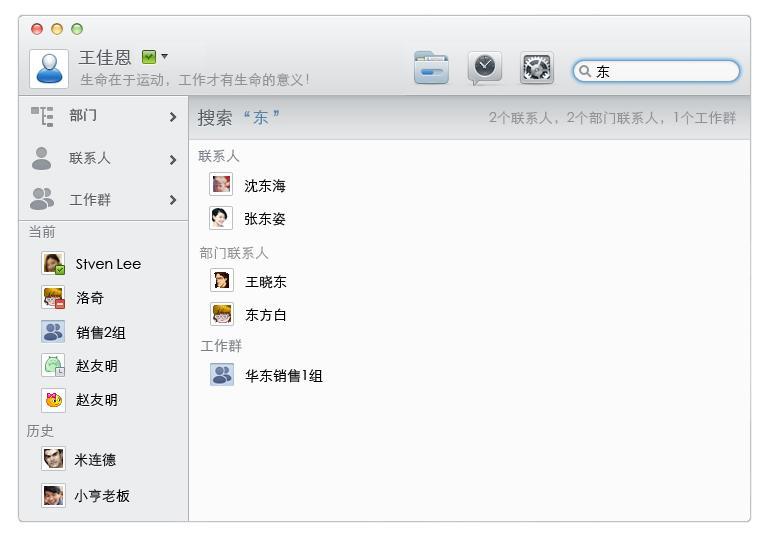The image size is (776, 552).
Task: Open the green online status dropdown
Action: [x=154, y=57]
